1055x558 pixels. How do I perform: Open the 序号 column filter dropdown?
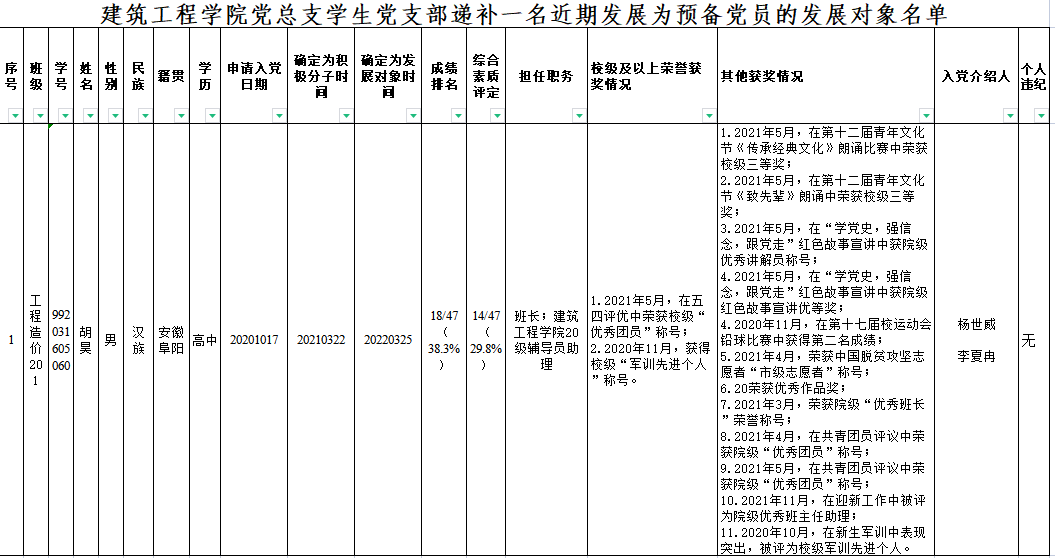click(x=15, y=116)
